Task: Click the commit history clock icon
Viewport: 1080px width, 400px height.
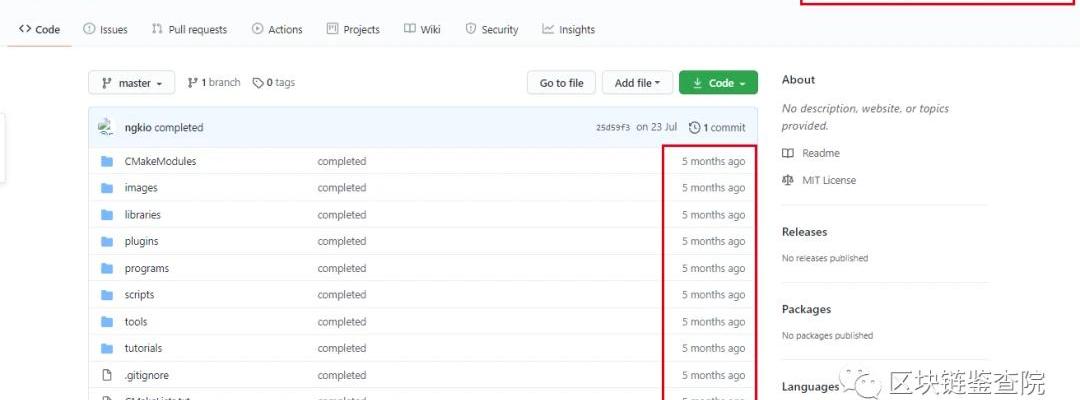Action: tap(695, 128)
